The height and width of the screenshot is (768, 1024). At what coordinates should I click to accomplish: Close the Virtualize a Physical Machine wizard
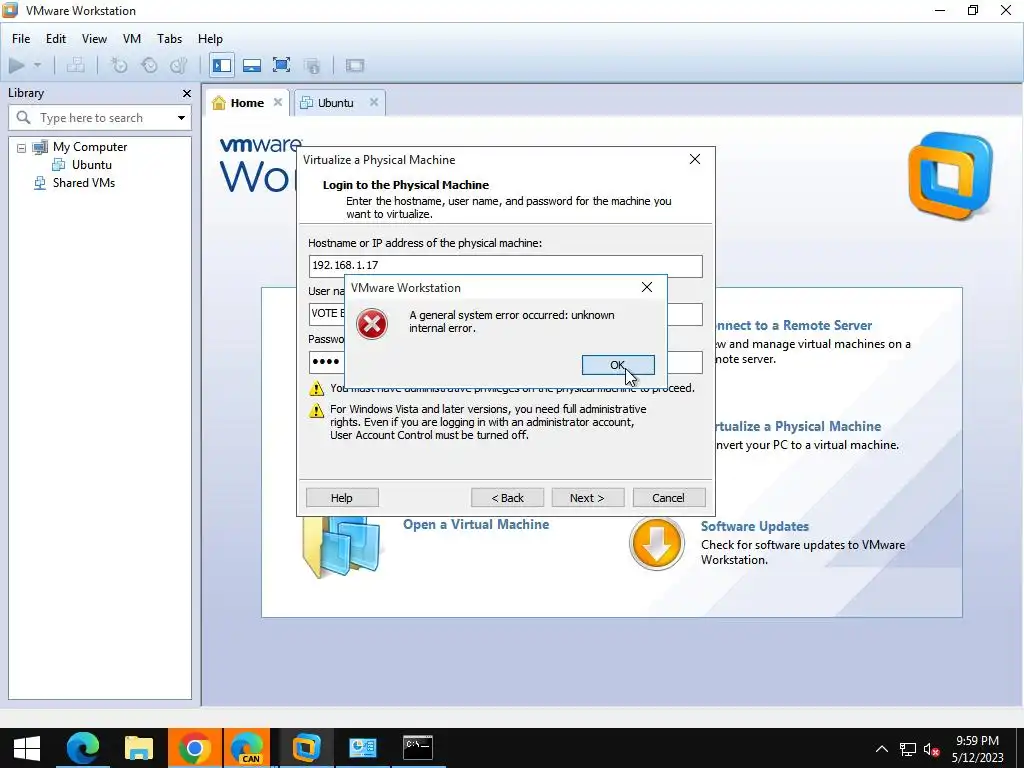[x=695, y=159]
